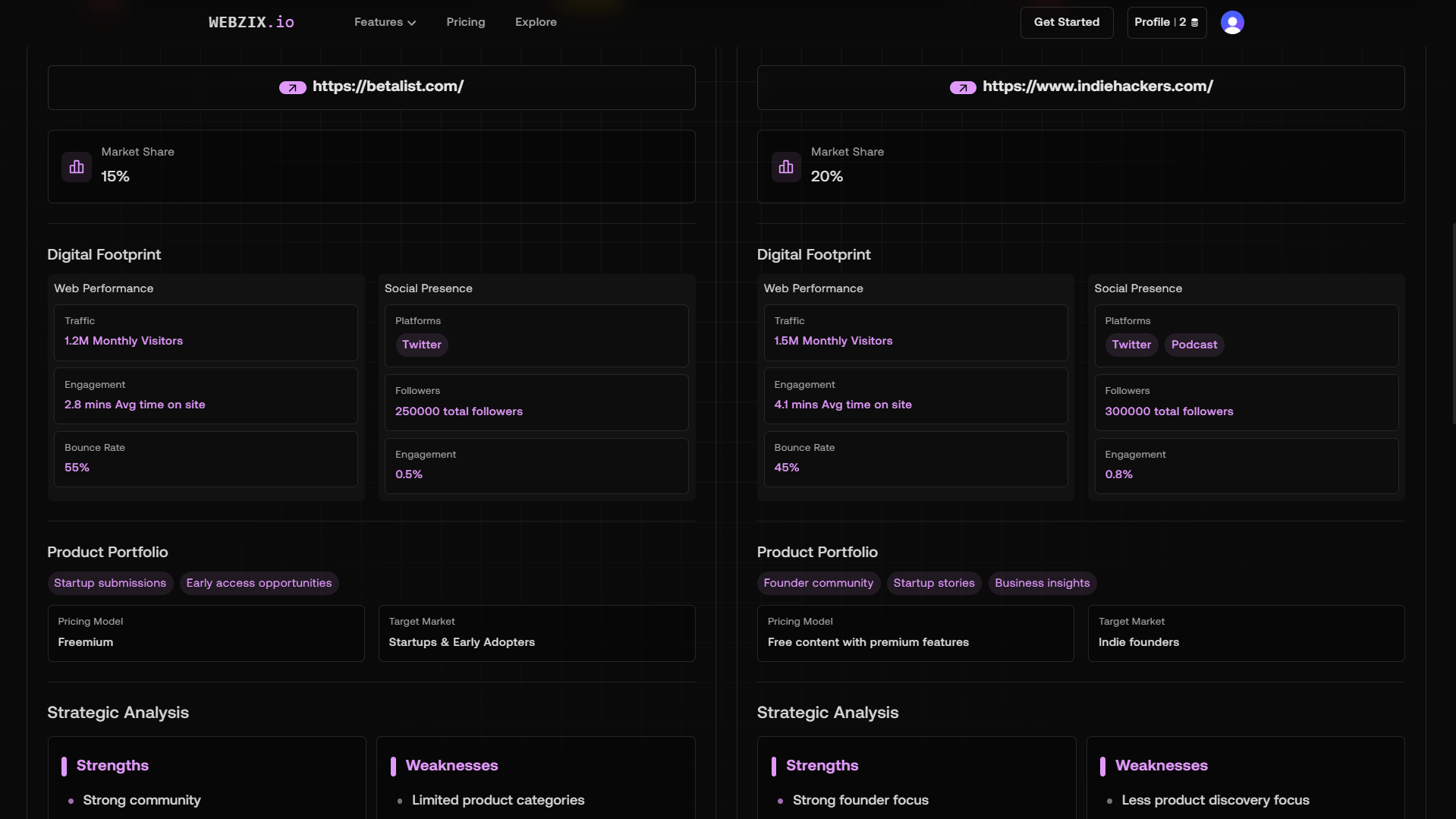Click 4.1 mins Avg time on site

(x=843, y=405)
